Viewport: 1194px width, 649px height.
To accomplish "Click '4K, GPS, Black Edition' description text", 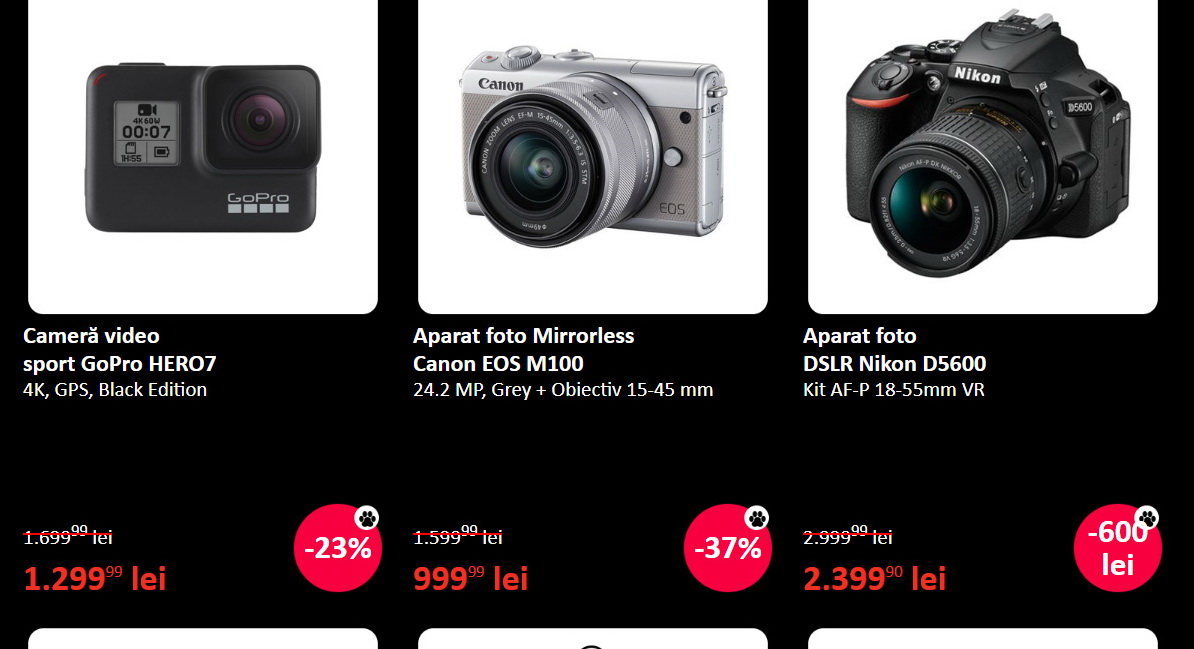I will point(115,389).
